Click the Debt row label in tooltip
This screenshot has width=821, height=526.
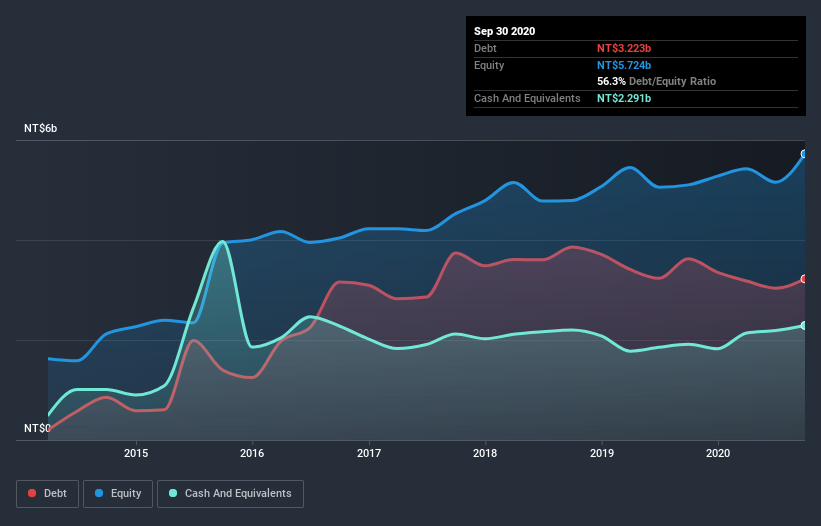click(x=485, y=48)
